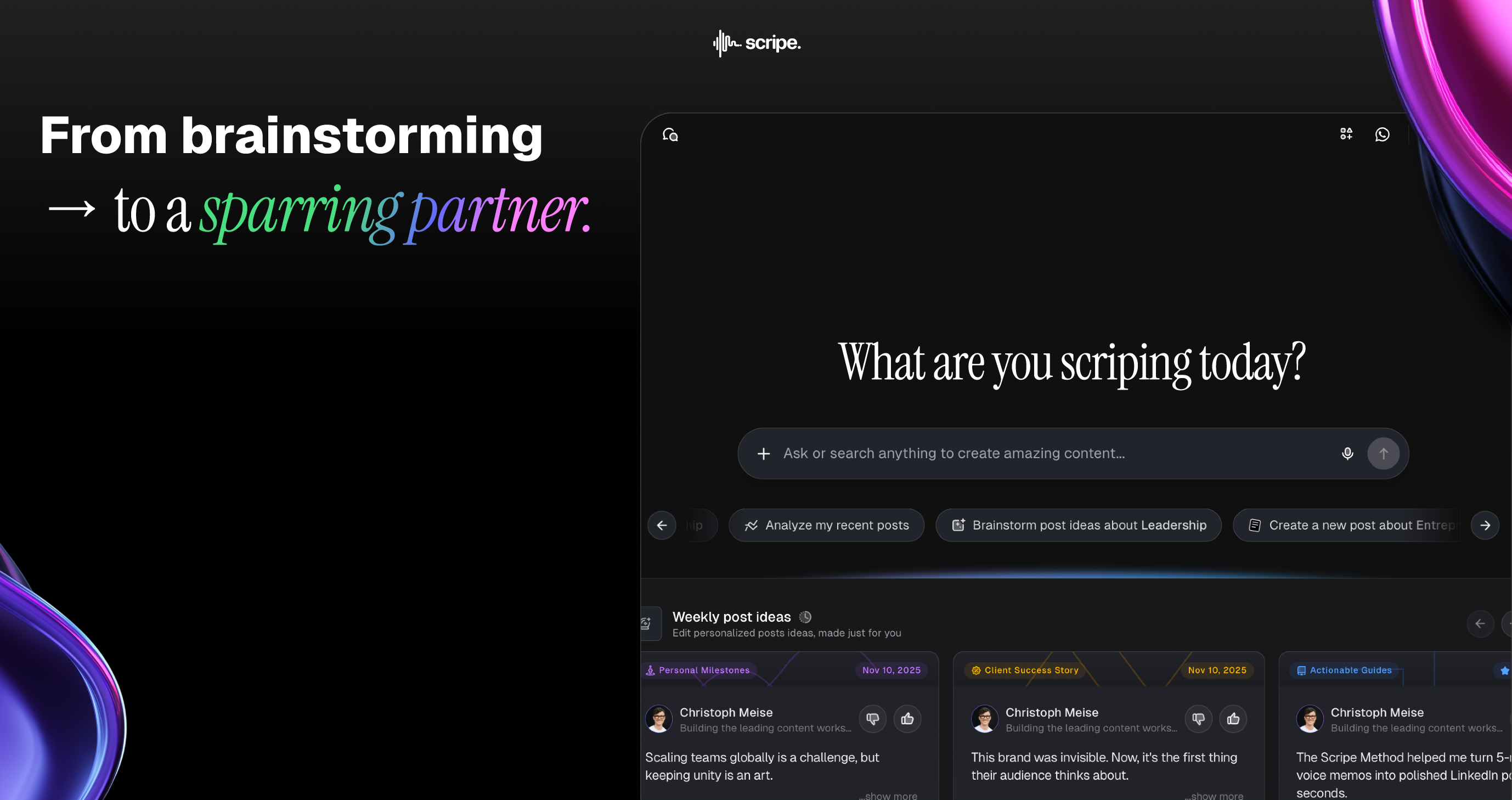Image resolution: width=1512 pixels, height=800 pixels.
Task: Focus the Ask or search input field
Action: (x=1045, y=454)
